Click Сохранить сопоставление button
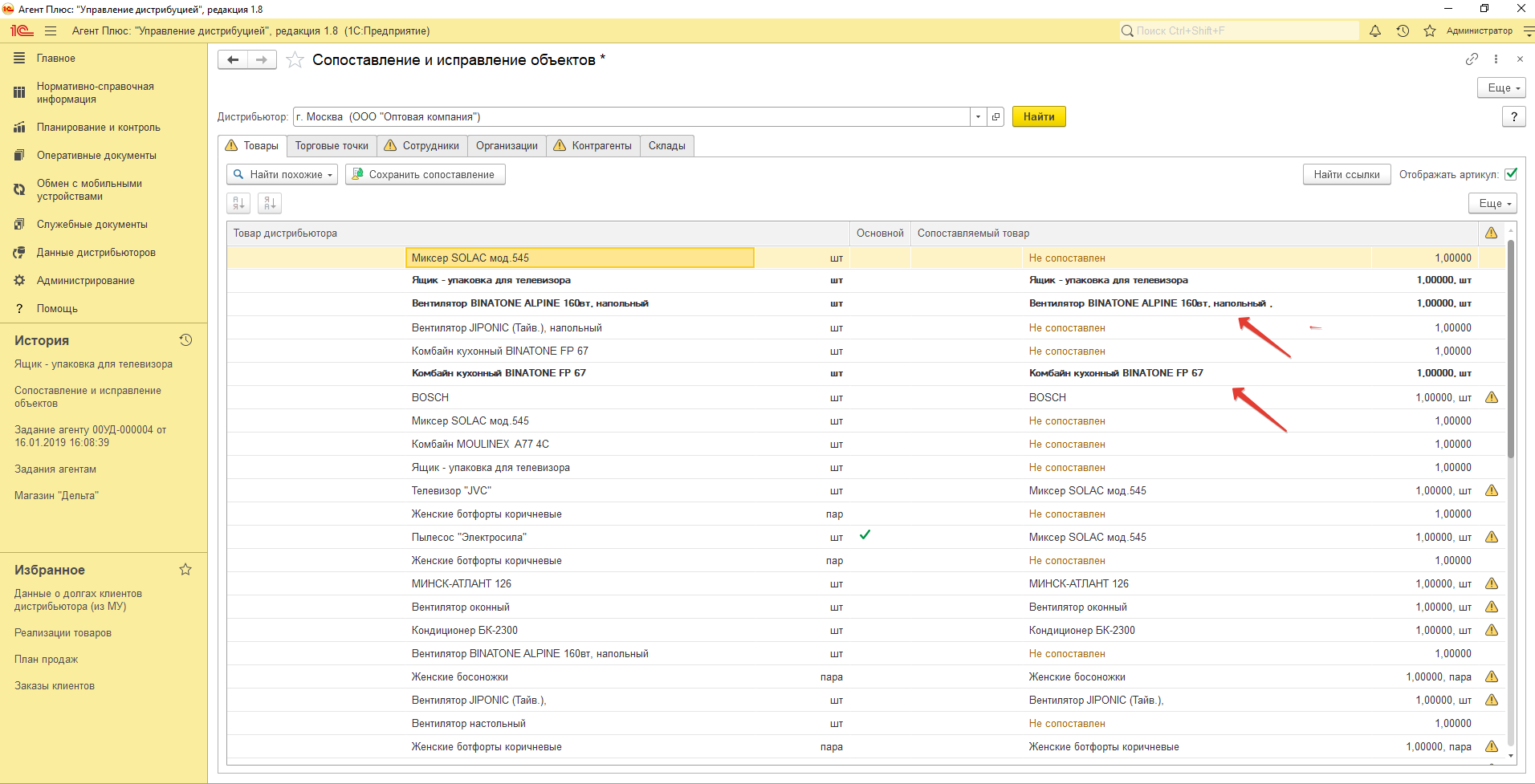Viewport: 1535px width, 784px height. [425, 174]
